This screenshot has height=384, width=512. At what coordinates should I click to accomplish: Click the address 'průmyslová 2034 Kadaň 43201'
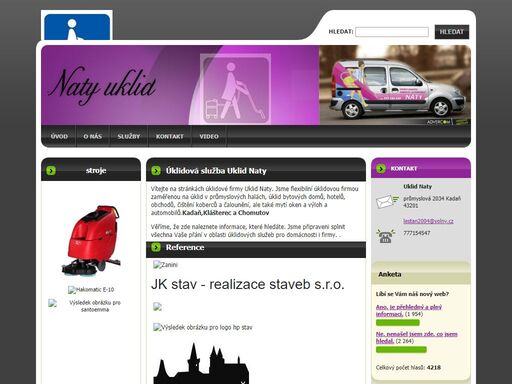pyautogui.click(x=432, y=202)
